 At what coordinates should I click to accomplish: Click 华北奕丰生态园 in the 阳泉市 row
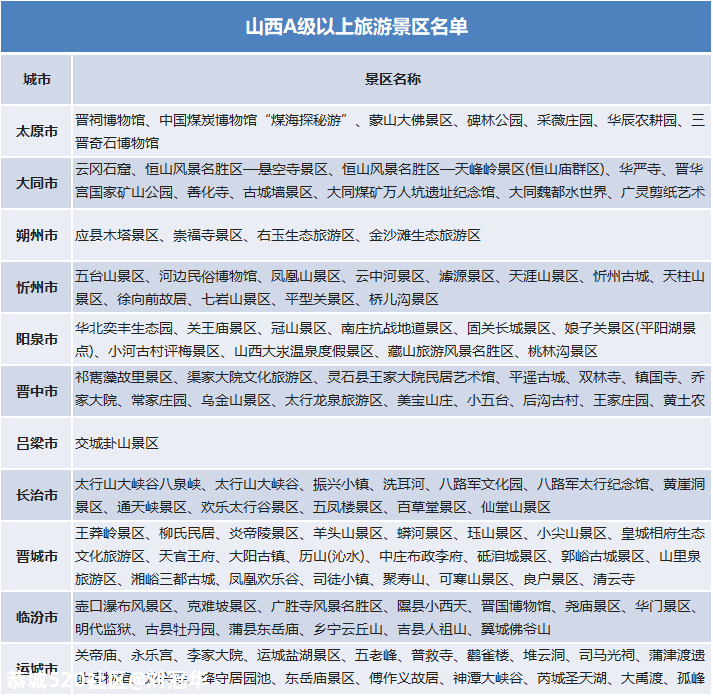point(124,328)
